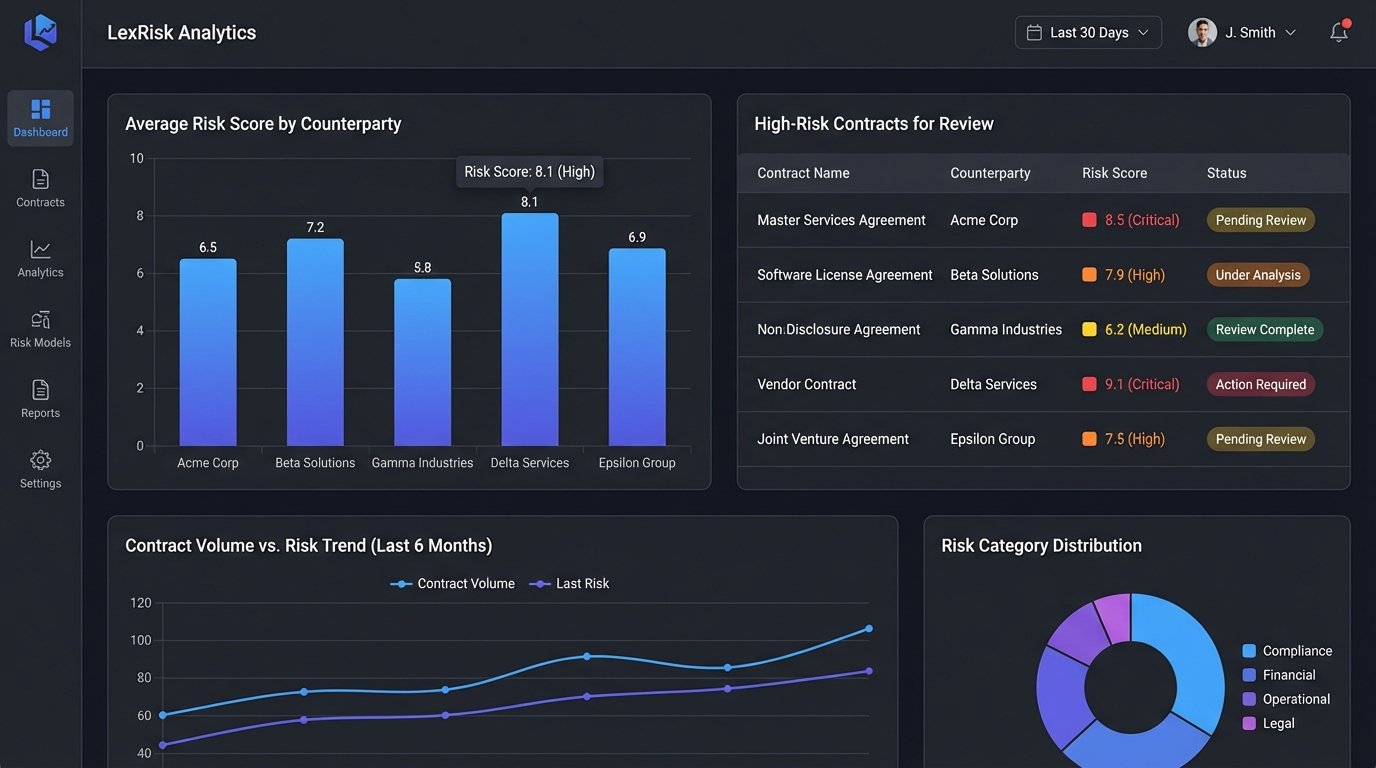The height and width of the screenshot is (768, 1376).
Task: Click the LexRisk logo icon
Action: click(x=40, y=32)
